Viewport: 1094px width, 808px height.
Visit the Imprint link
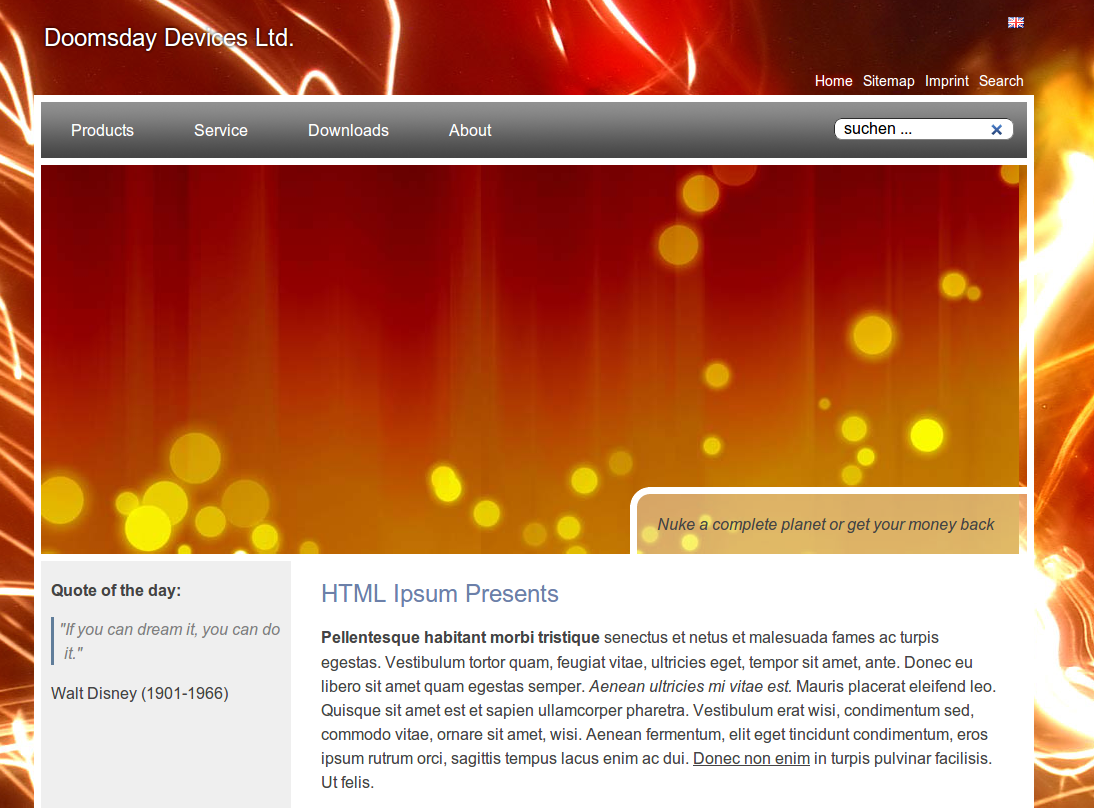coord(947,81)
